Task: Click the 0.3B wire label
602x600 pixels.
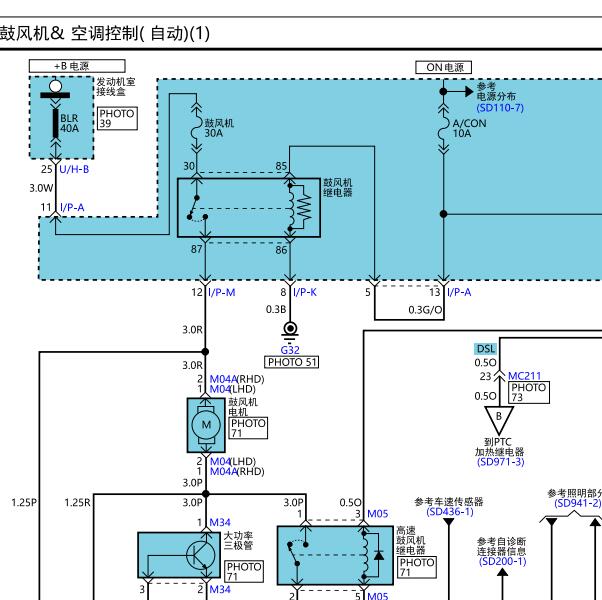Action: pos(276,309)
